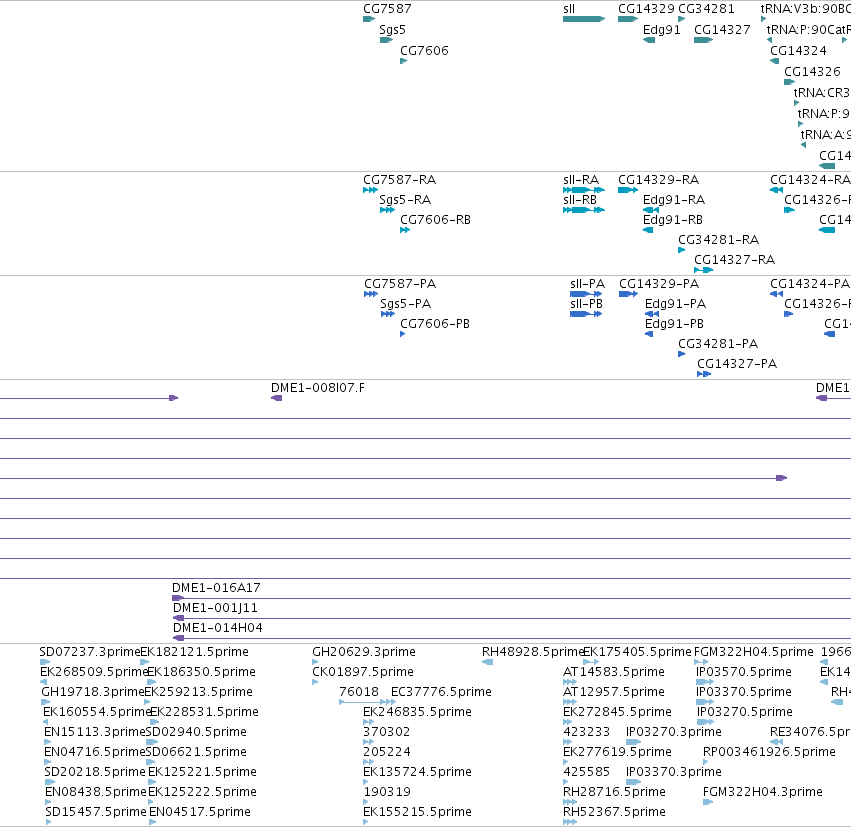The height and width of the screenshot is (827, 851).
Task: Click the CG7587-RA transcript label
Action: 399,180
